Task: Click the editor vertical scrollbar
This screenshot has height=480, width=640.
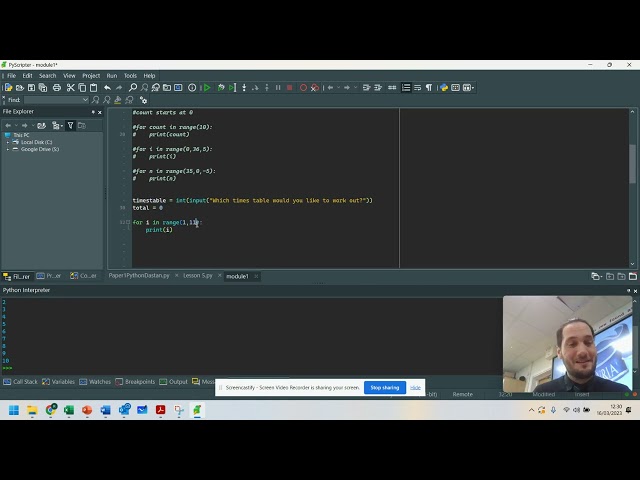Action: coord(632,163)
